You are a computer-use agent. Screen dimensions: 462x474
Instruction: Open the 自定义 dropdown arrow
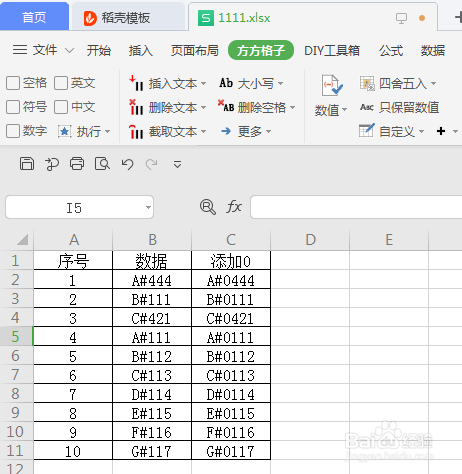coord(421,131)
